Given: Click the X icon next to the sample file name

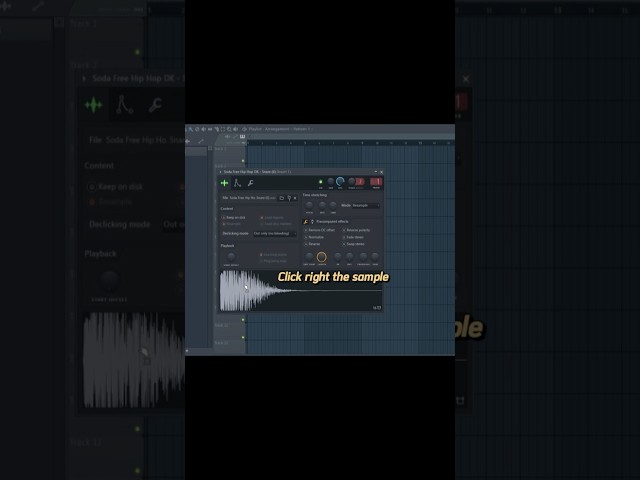Looking at the screenshot, I should click(295, 198).
